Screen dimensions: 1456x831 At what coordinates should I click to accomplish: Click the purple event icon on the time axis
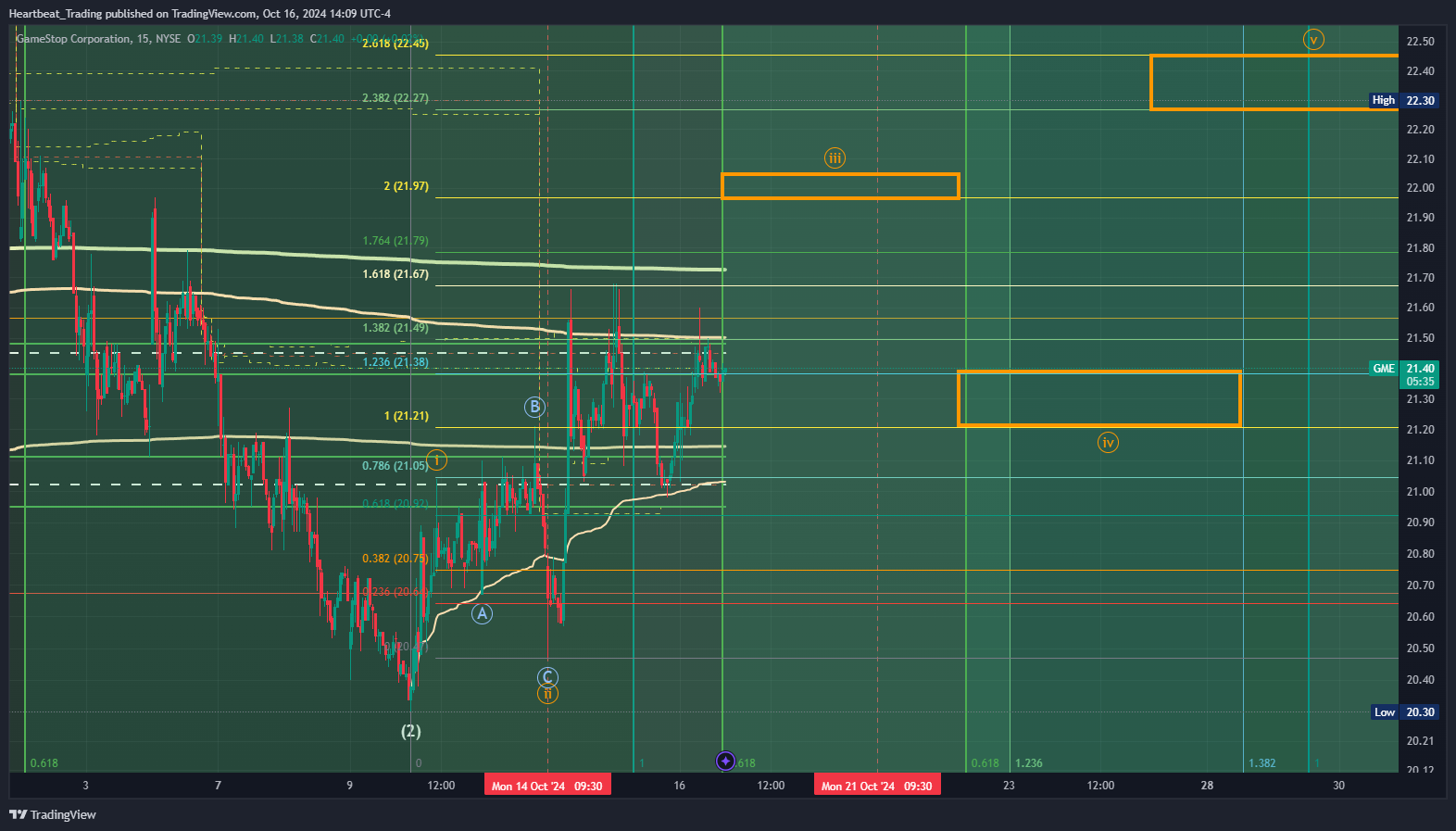tap(725, 762)
